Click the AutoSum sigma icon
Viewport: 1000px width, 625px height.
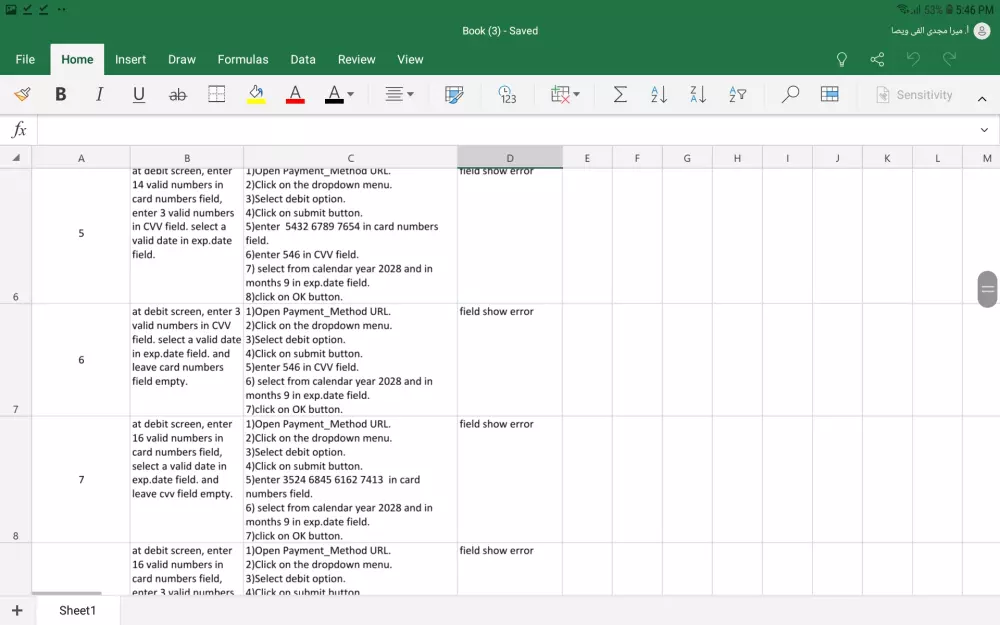pyautogui.click(x=620, y=95)
